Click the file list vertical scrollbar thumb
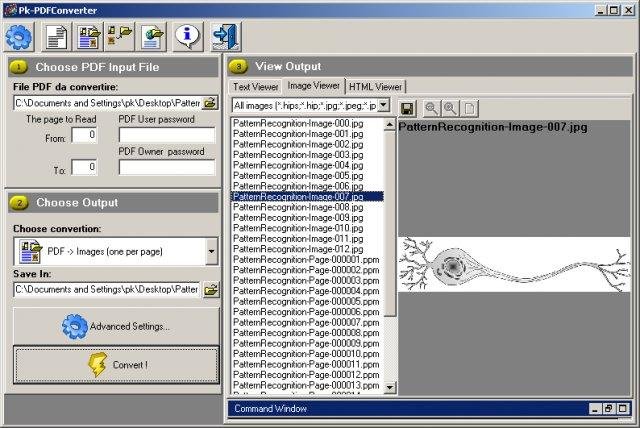The image size is (640, 428). 390,223
